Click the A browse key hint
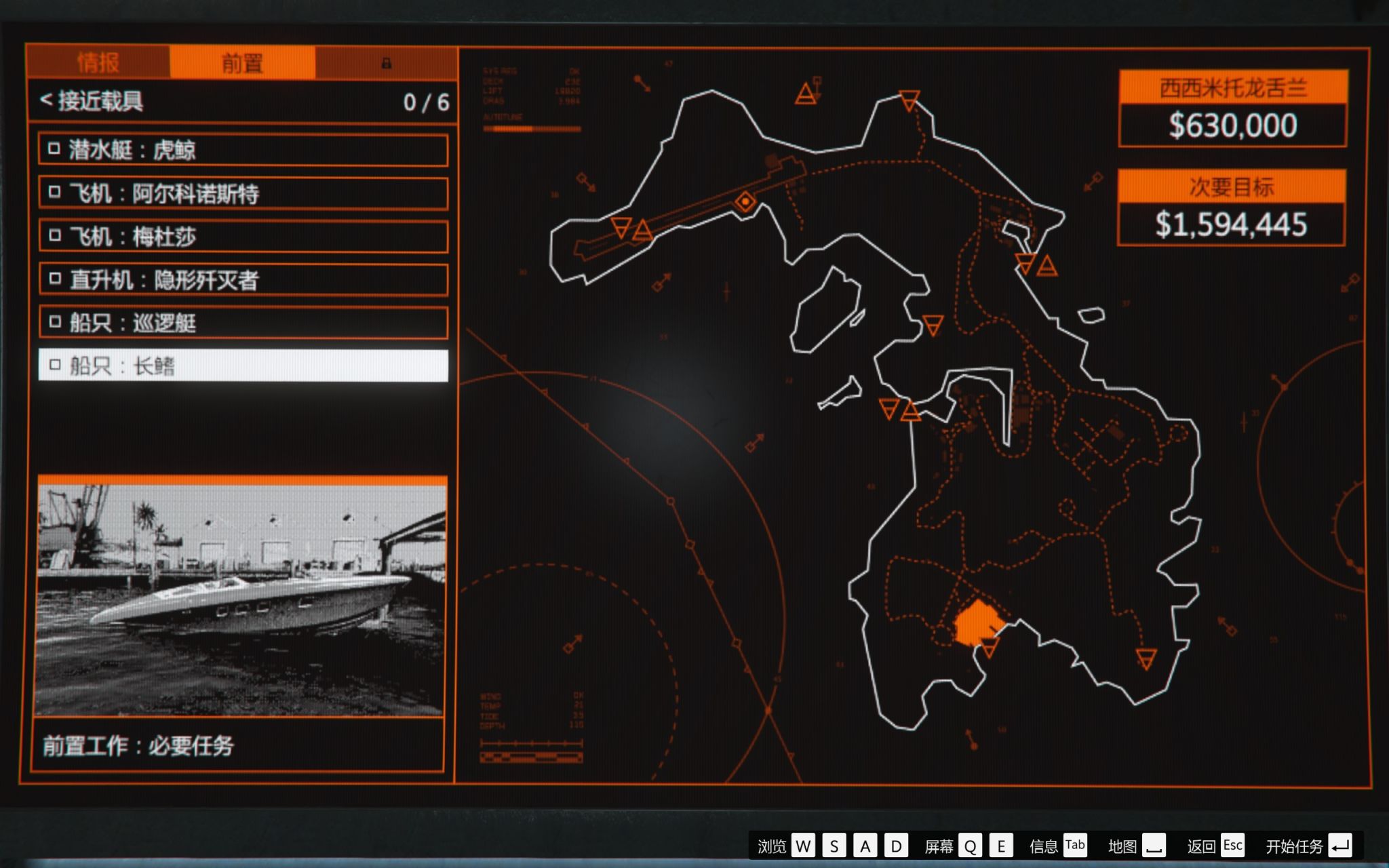The image size is (1389, 868). pyautogui.click(x=865, y=846)
